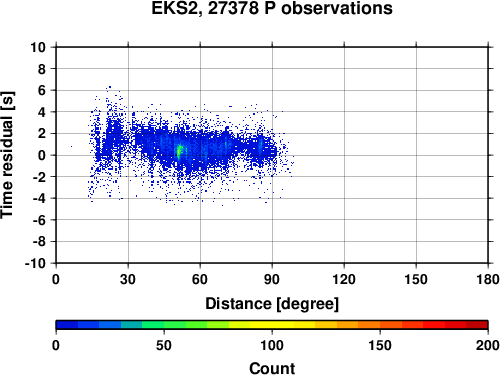500x375 pixels.
Task: Click the y-axis tick label 0
Action: pos(41,155)
